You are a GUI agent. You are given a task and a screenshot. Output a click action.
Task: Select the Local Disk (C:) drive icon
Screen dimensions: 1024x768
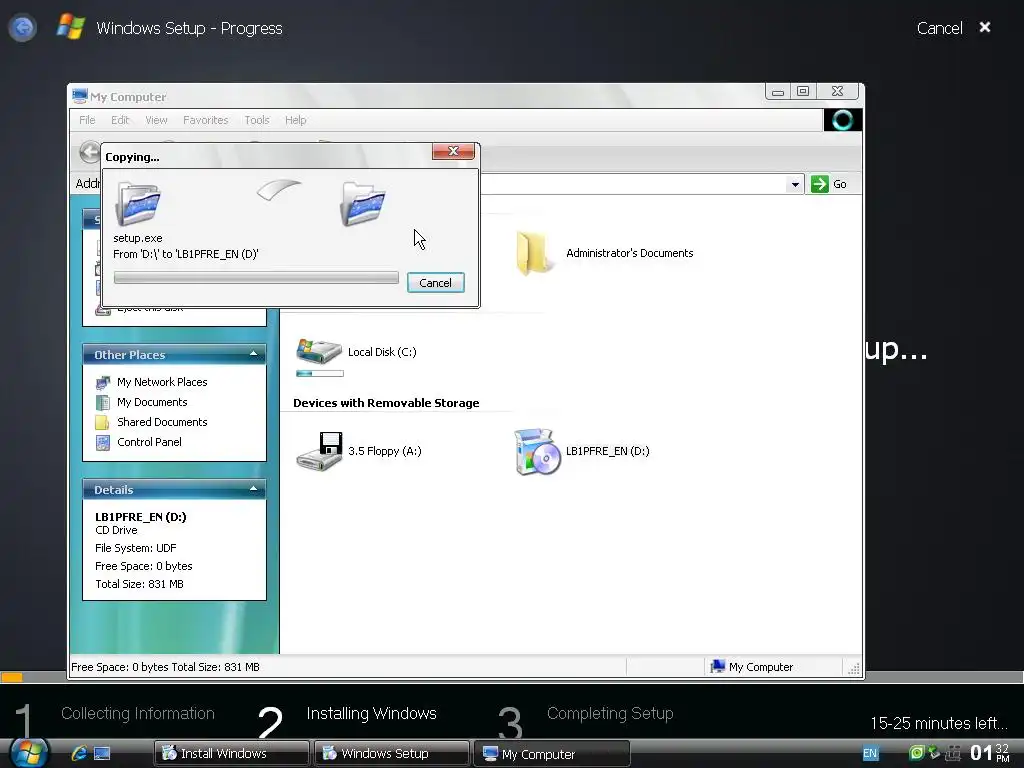319,351
